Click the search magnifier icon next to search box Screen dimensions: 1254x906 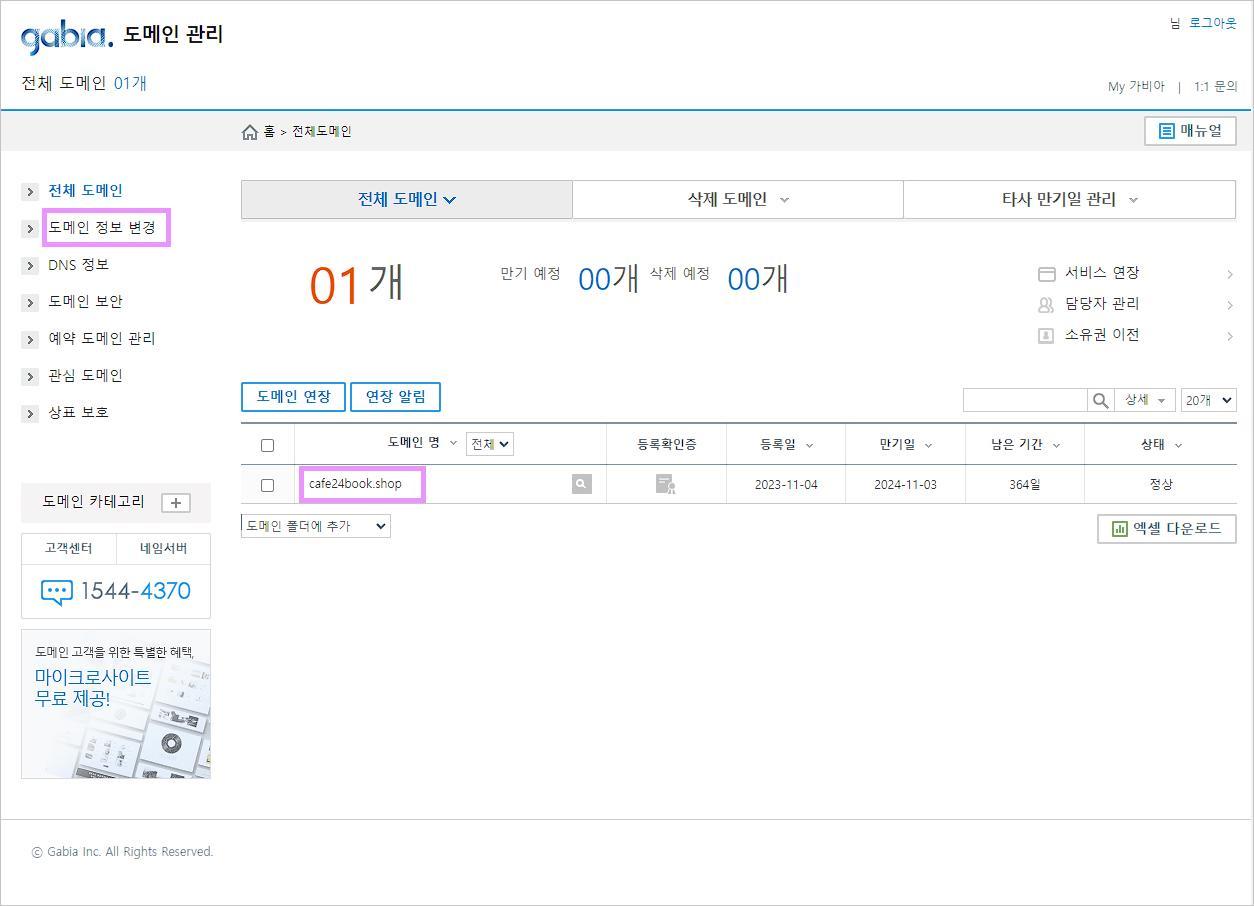[x=1100, y=400]
